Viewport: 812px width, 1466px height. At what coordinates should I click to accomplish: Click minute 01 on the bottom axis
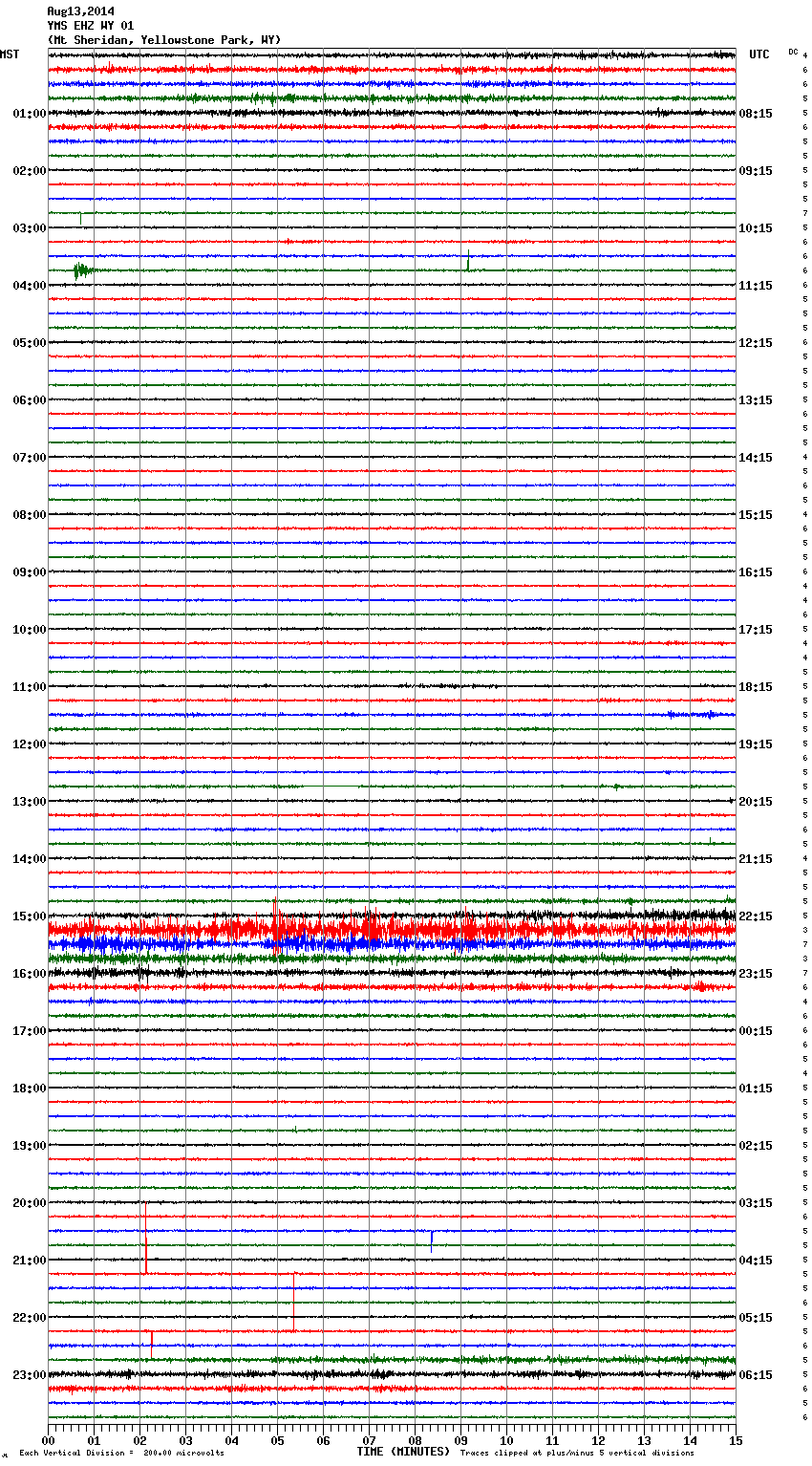pos(94,1441)
